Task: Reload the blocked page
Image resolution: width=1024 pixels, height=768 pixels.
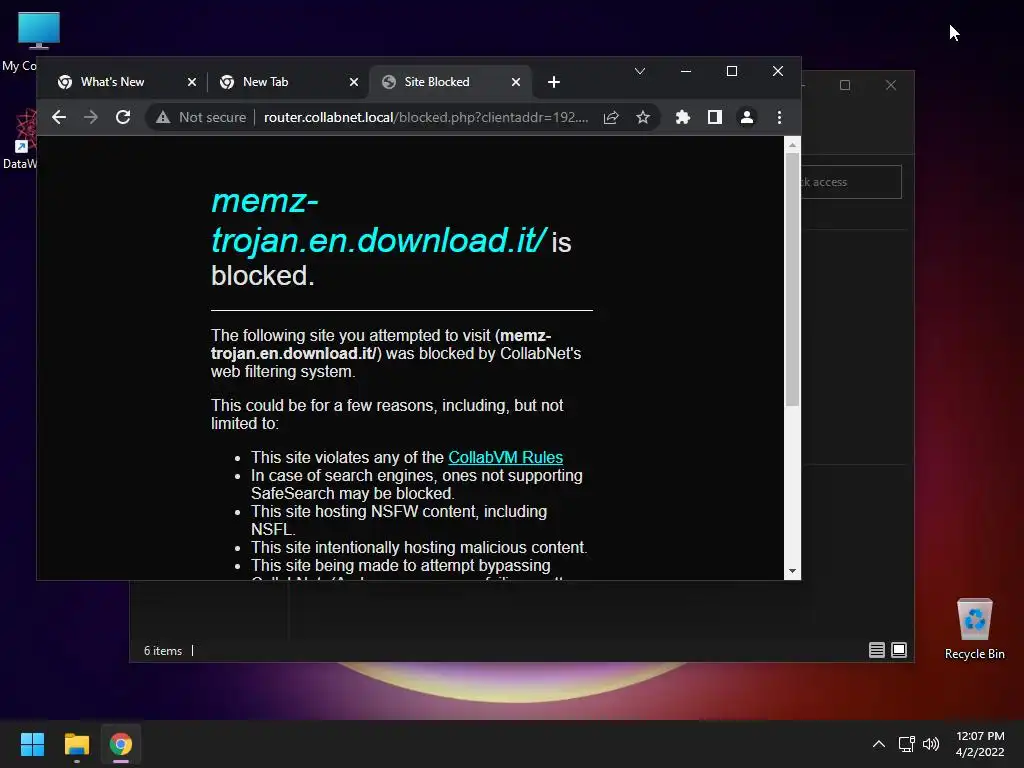Action: 123,117
